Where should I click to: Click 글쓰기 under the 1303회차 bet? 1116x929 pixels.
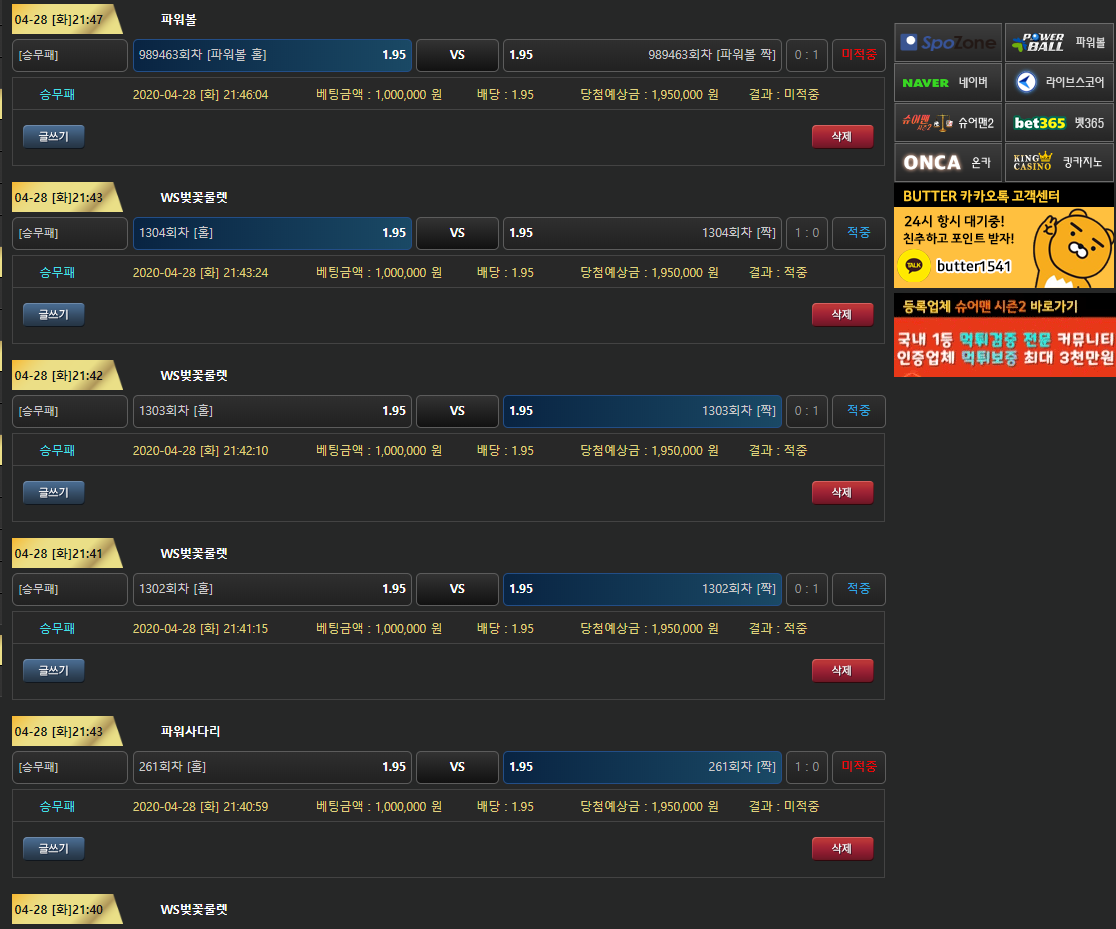coord(54,492)
